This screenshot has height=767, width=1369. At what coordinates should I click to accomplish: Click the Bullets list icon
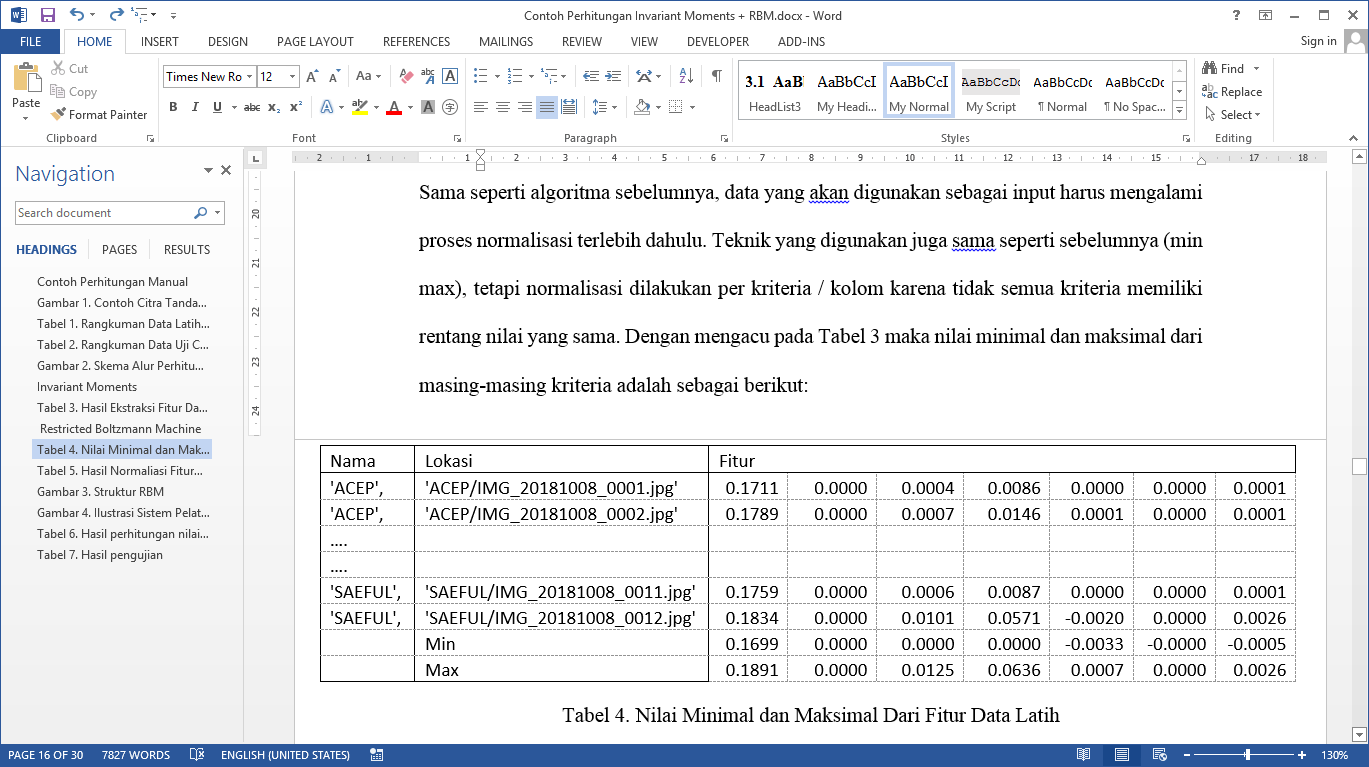[480, 76]
